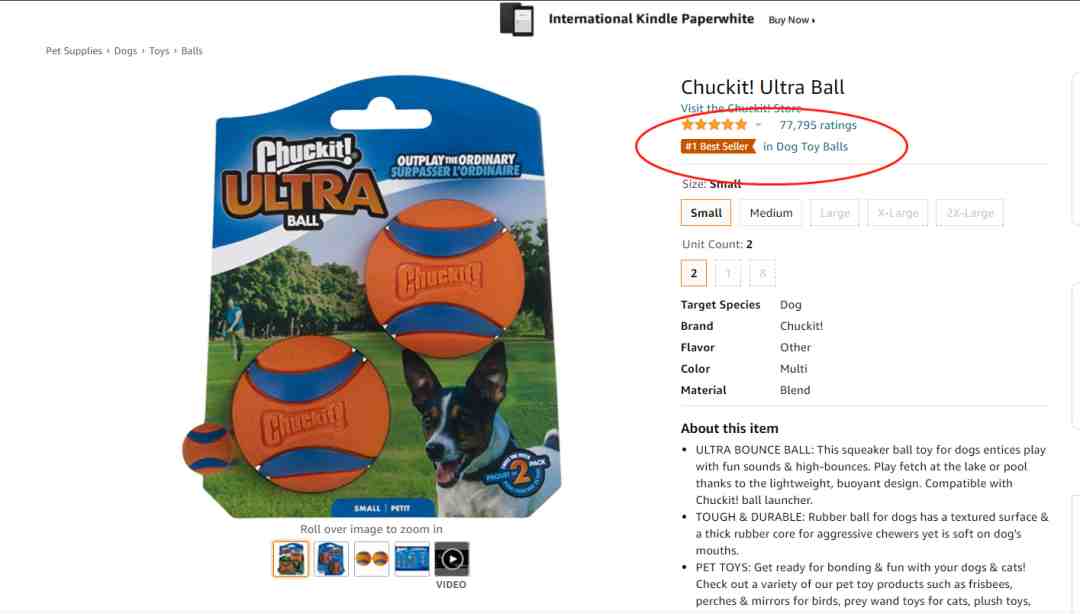Choose the Large size option
The width and height of the screenshot is (1080, 614).
(x=835, y=213)
